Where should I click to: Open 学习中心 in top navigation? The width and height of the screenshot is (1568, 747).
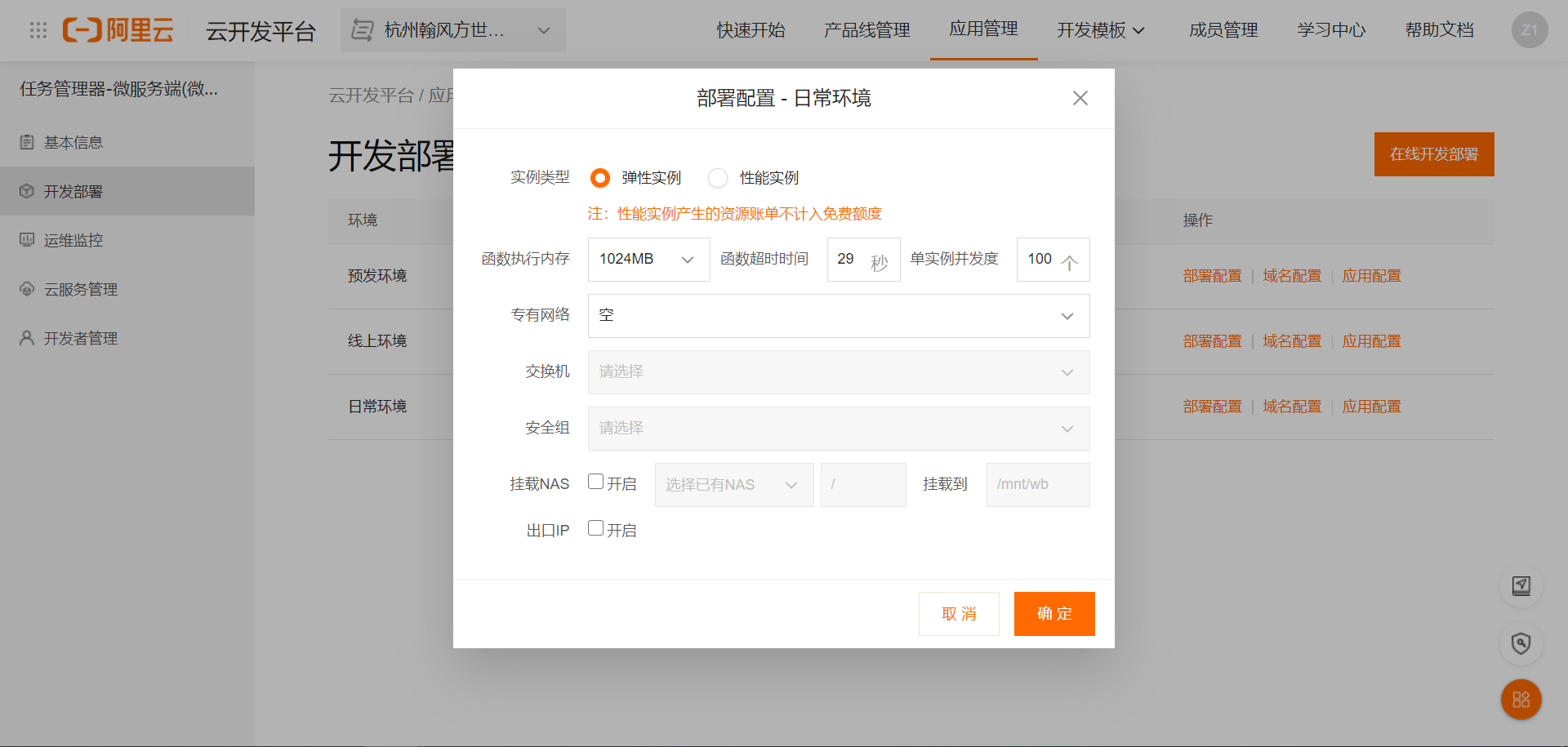[1331, 30]
